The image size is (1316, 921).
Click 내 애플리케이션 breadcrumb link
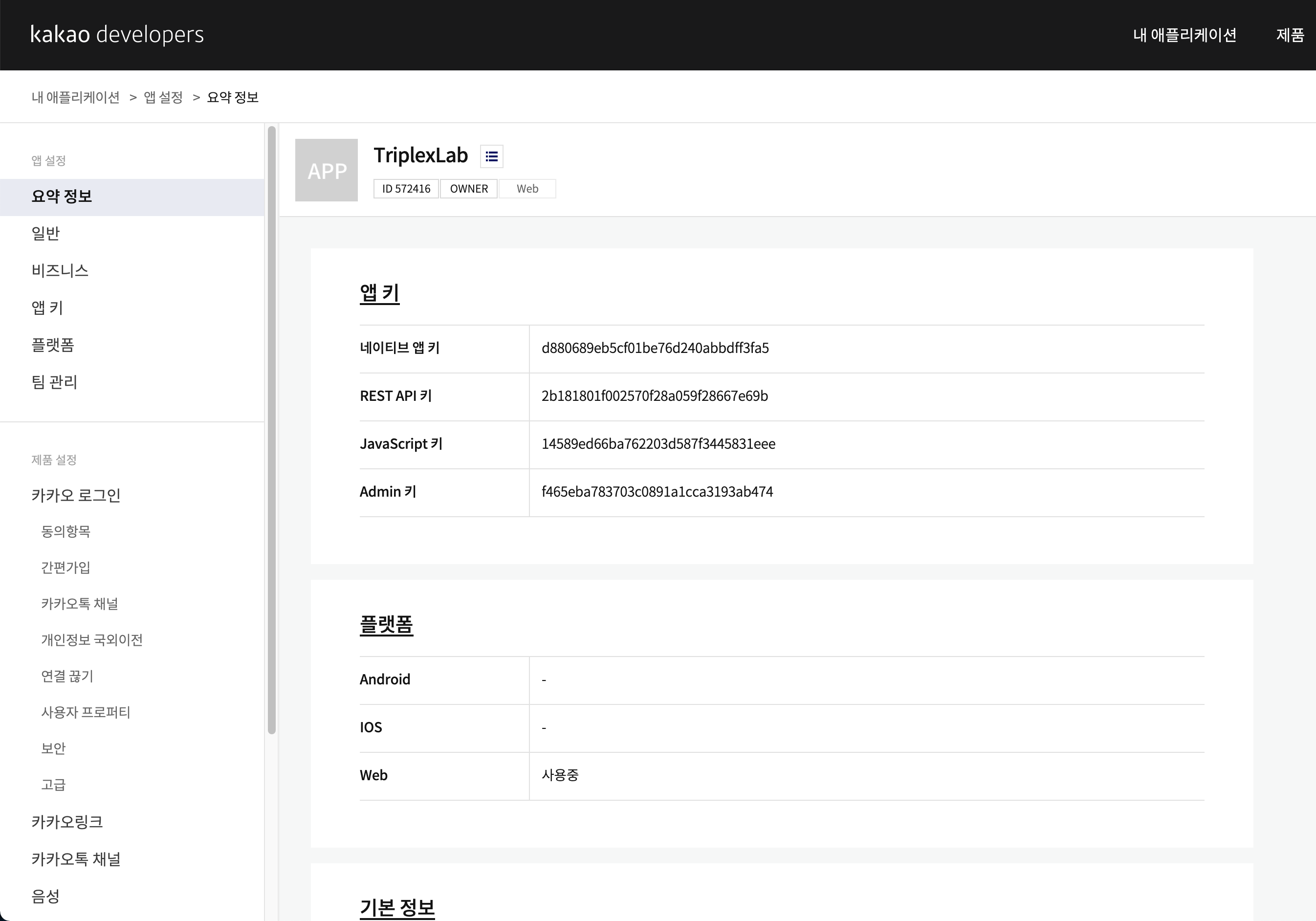(76, 97)
